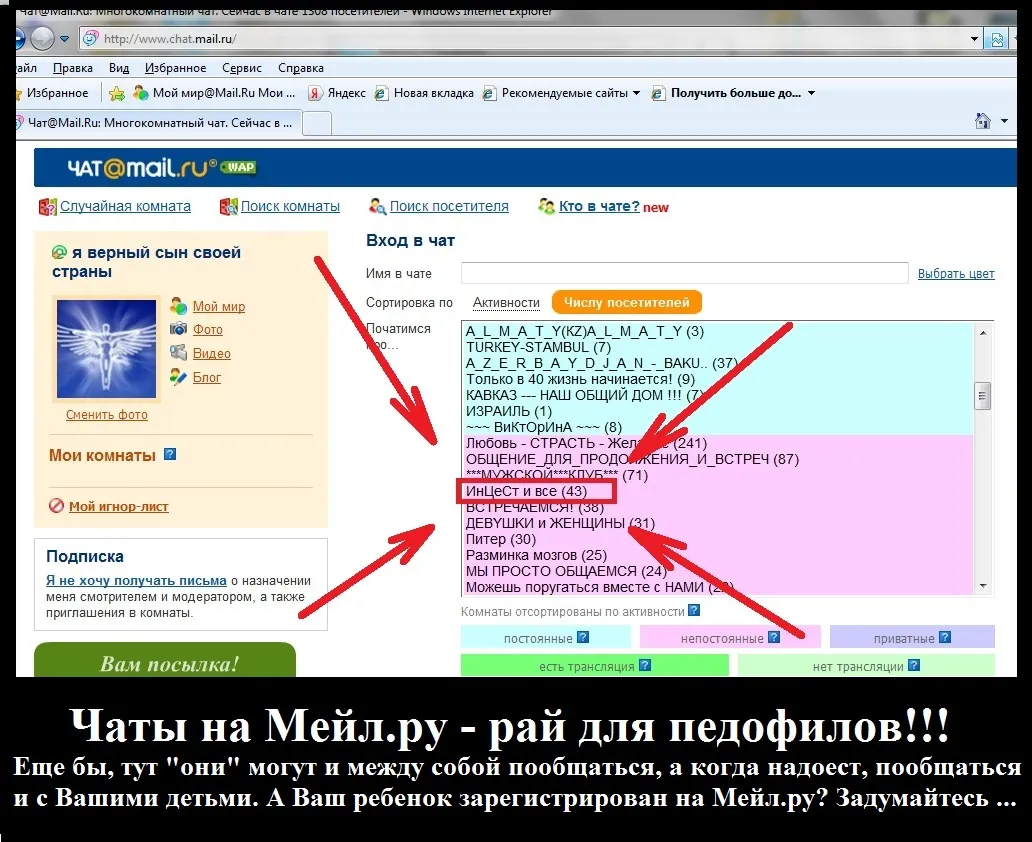Viewport: 1032px width, 842px height.
Task: Click the Видео film icon
Action: 178,352
